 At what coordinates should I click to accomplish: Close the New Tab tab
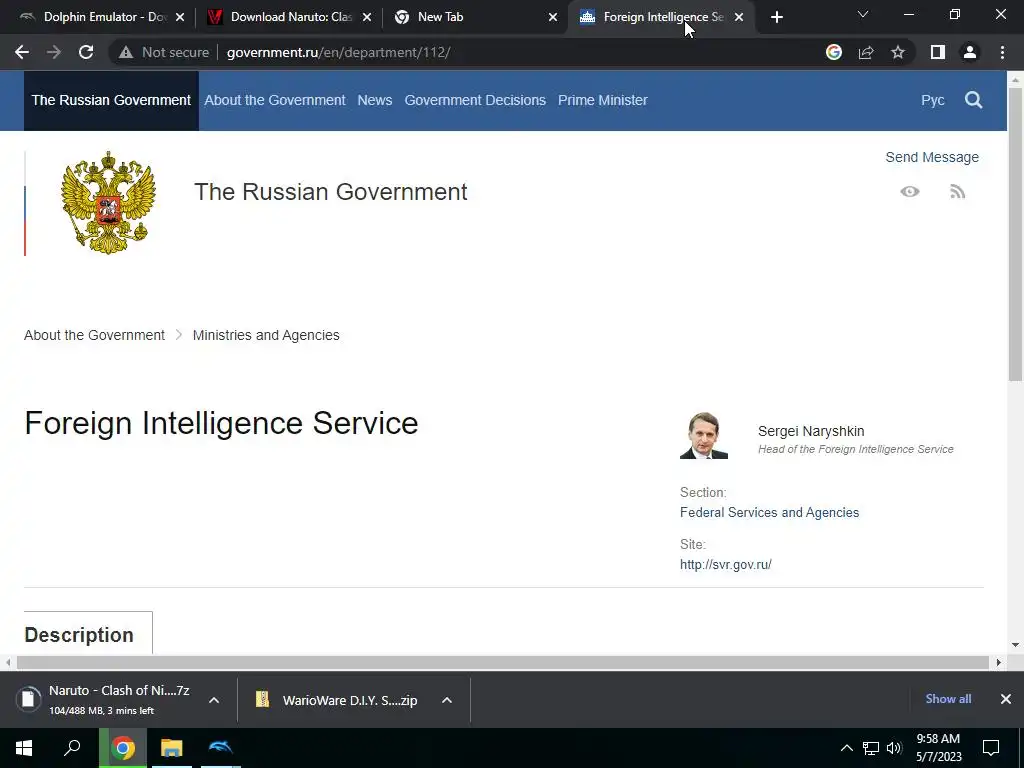tap(553, 18)
